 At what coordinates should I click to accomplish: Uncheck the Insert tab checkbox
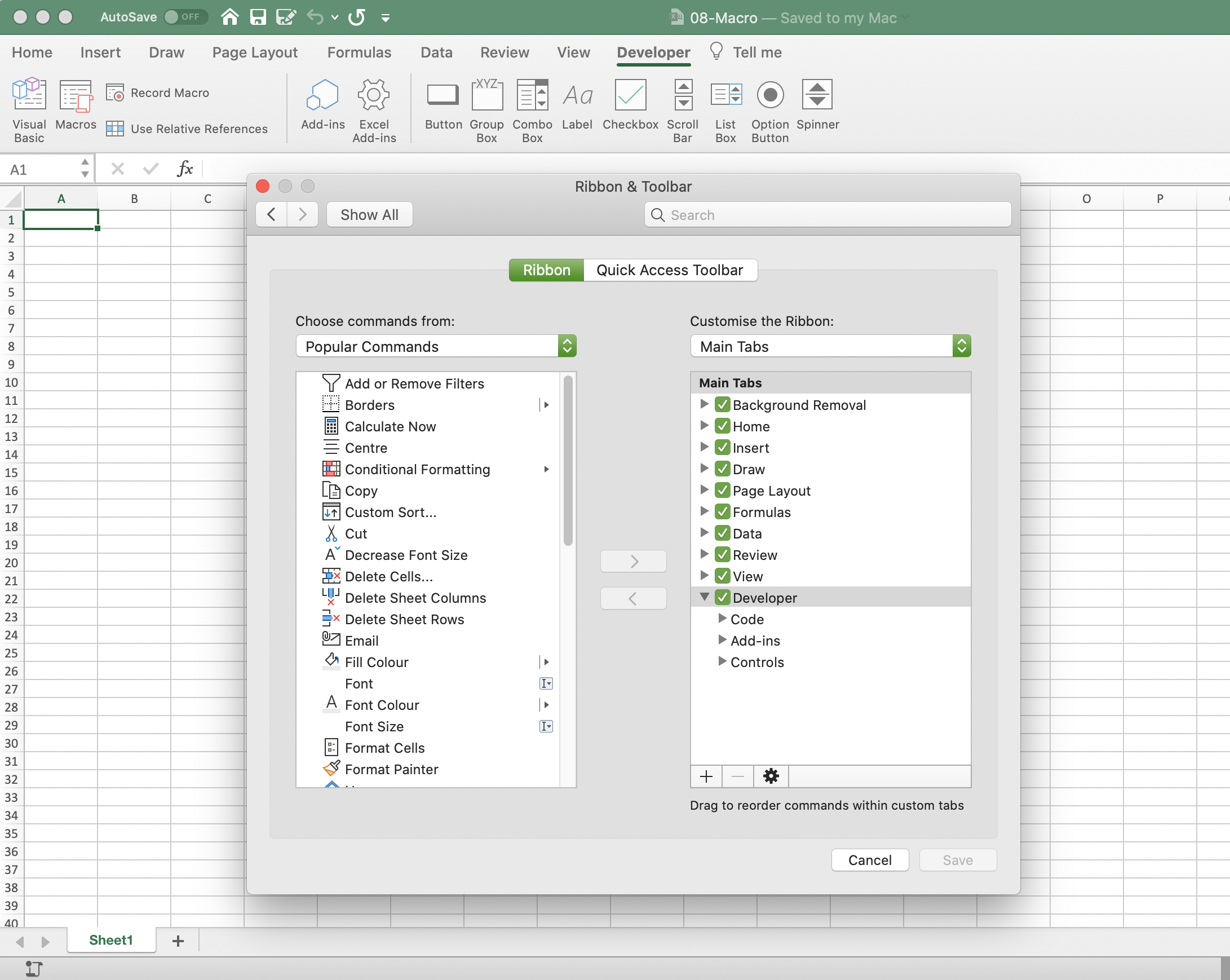[722, 448]
